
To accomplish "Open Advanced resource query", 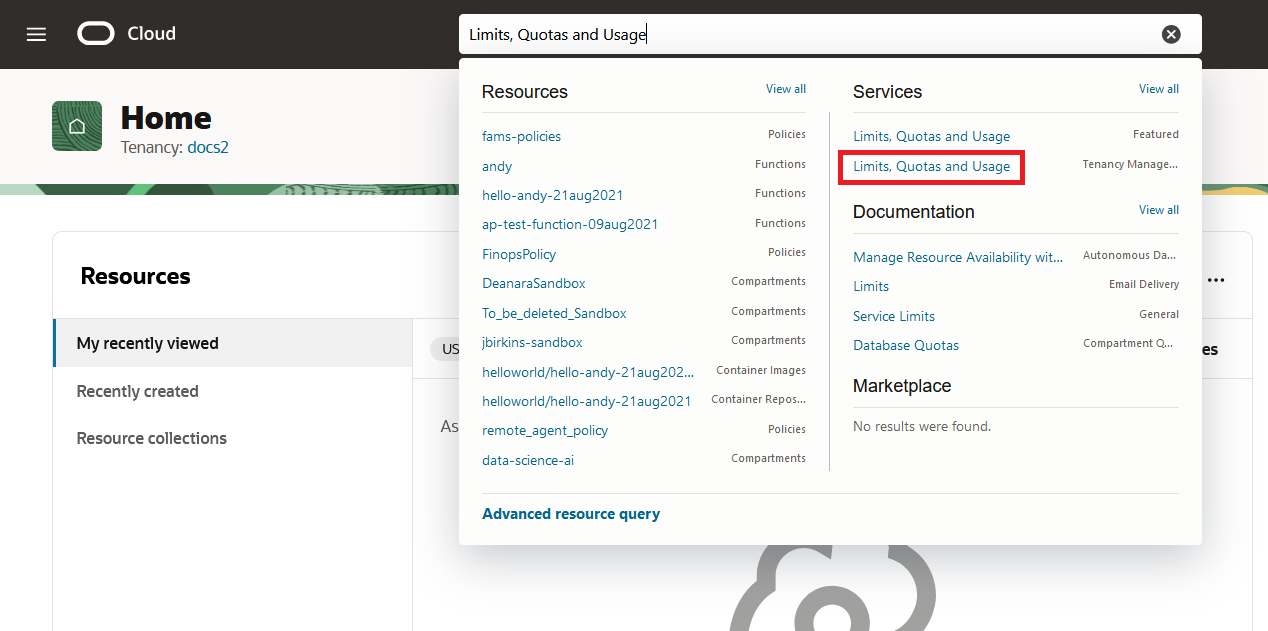I will pos(571,513).
